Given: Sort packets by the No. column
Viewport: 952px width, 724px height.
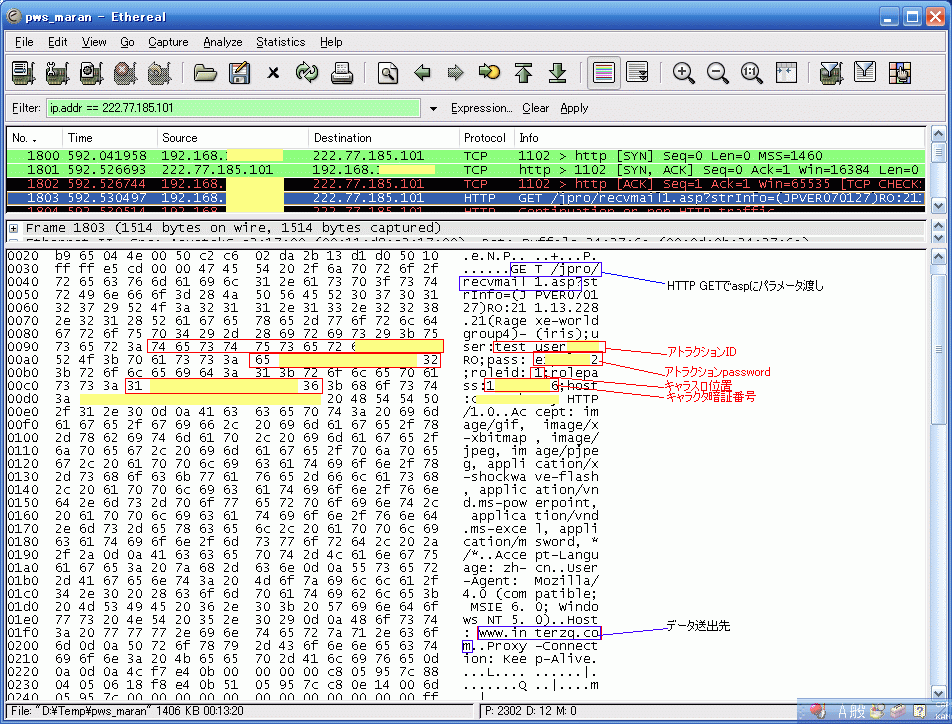Looking at the screenshot, I should (x=34, y=138).
